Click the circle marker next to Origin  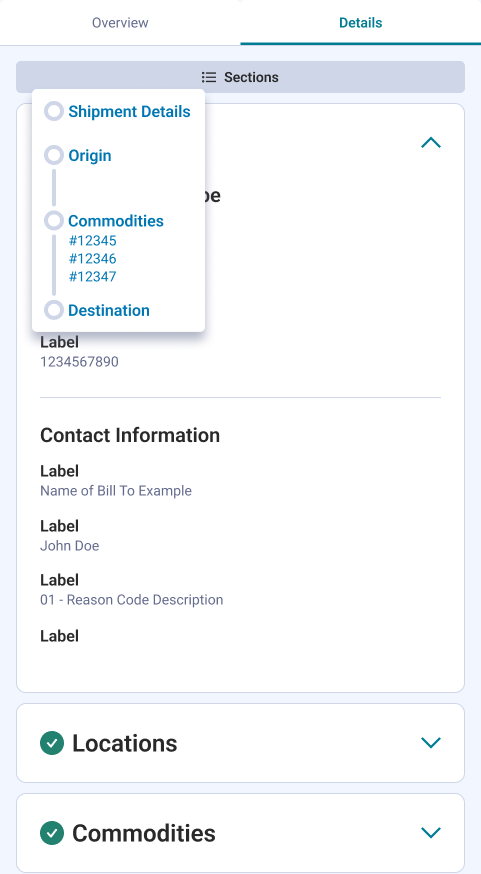pyautogui.click(x=54, y=155)
